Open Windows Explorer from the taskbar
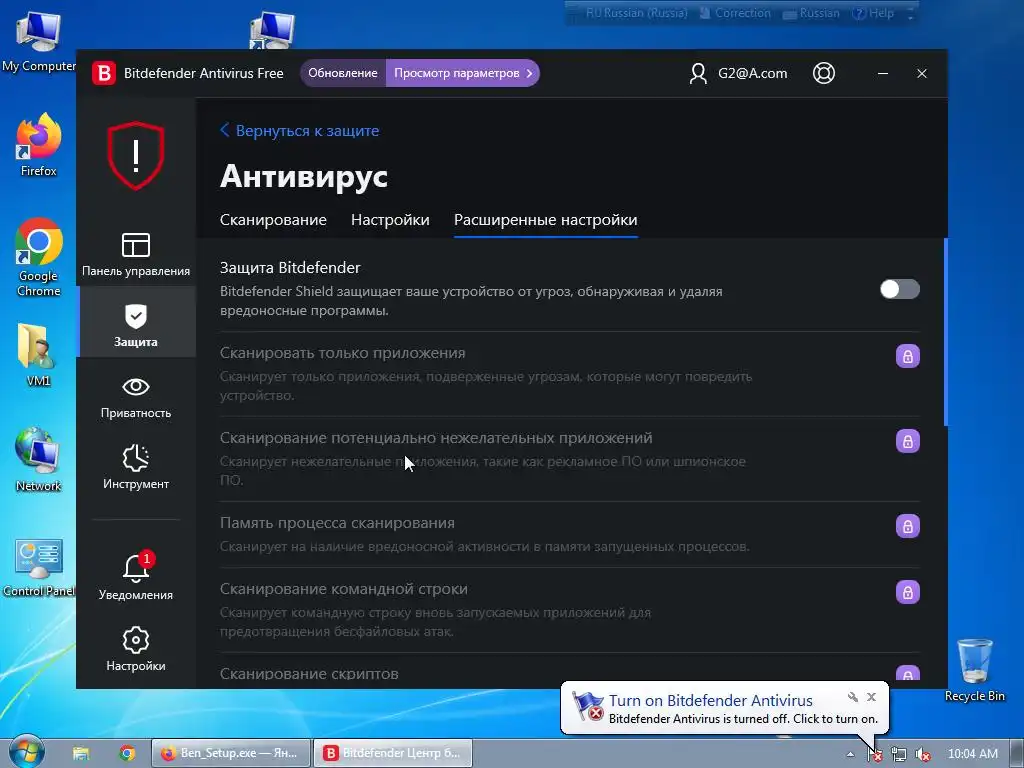The image size is (1024, 768). coord(81,753)
